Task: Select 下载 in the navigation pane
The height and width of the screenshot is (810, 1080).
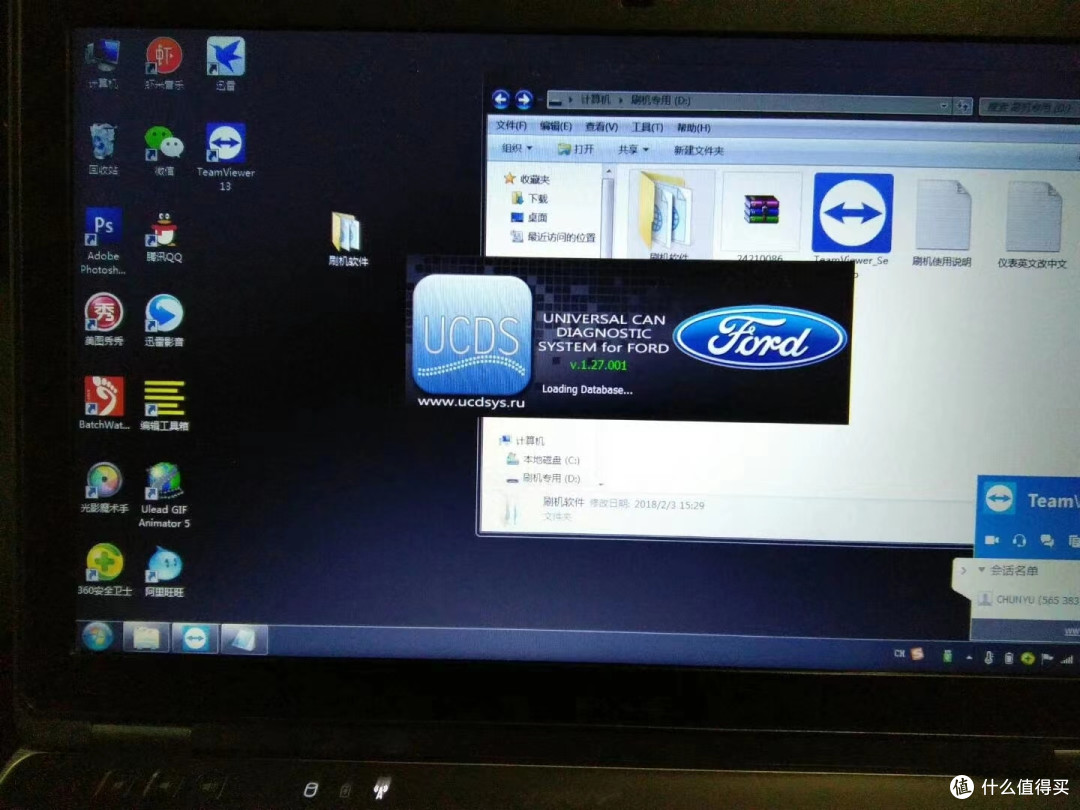Action: tap(530, 198)
